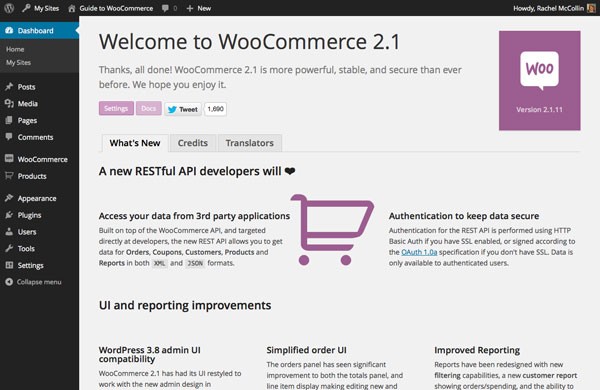Click the WordPress logo icon
This screenshot has height=390, width=600.
(x=9, y=8)
